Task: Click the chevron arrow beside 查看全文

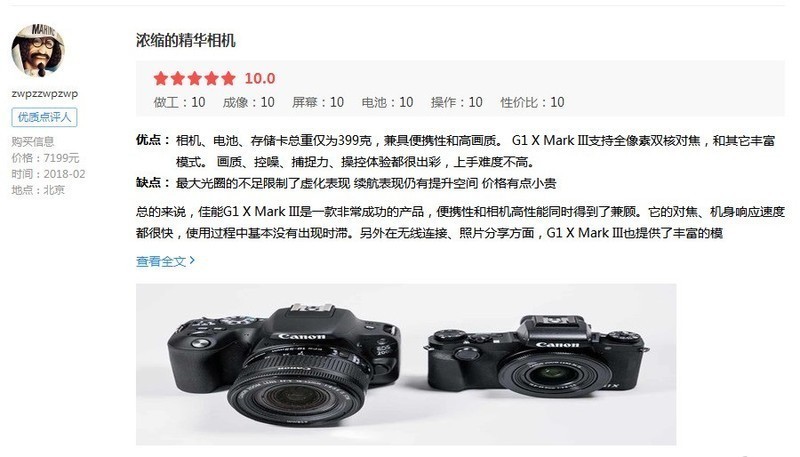Action: point(192,260)
